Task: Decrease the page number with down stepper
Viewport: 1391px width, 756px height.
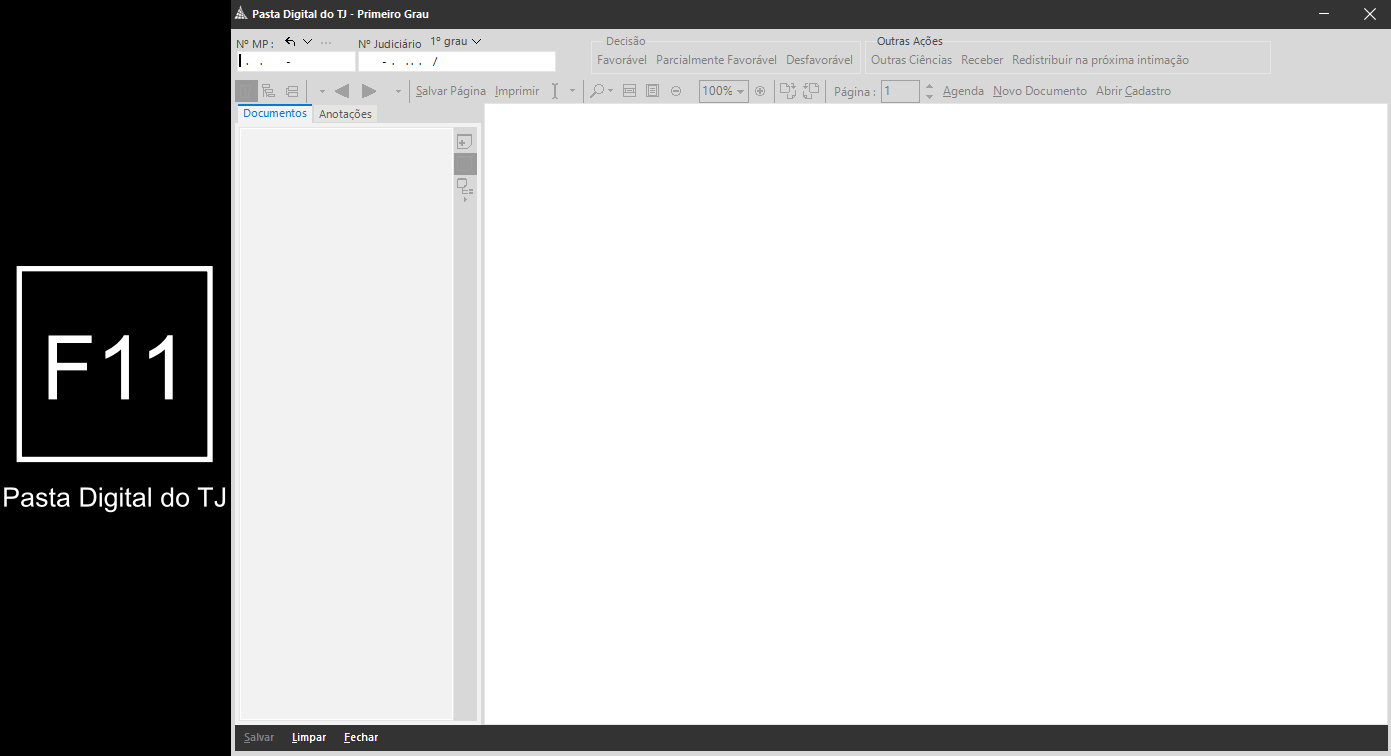Action: pyautogui.click(x=930, y=96)
